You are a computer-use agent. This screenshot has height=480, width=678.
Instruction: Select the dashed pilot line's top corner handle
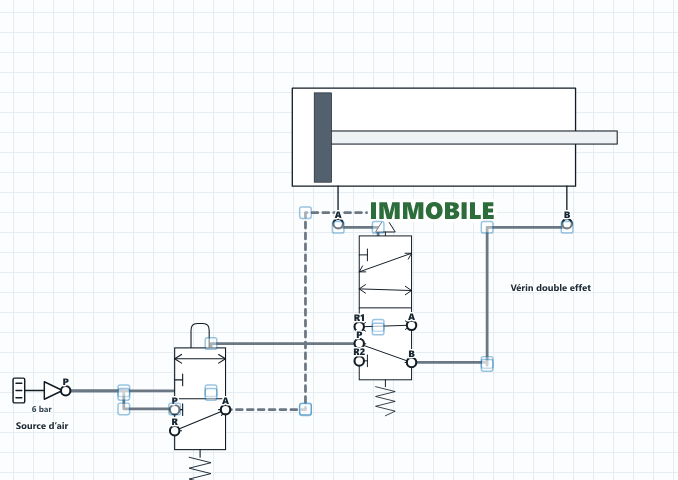[x=305, y=213]
